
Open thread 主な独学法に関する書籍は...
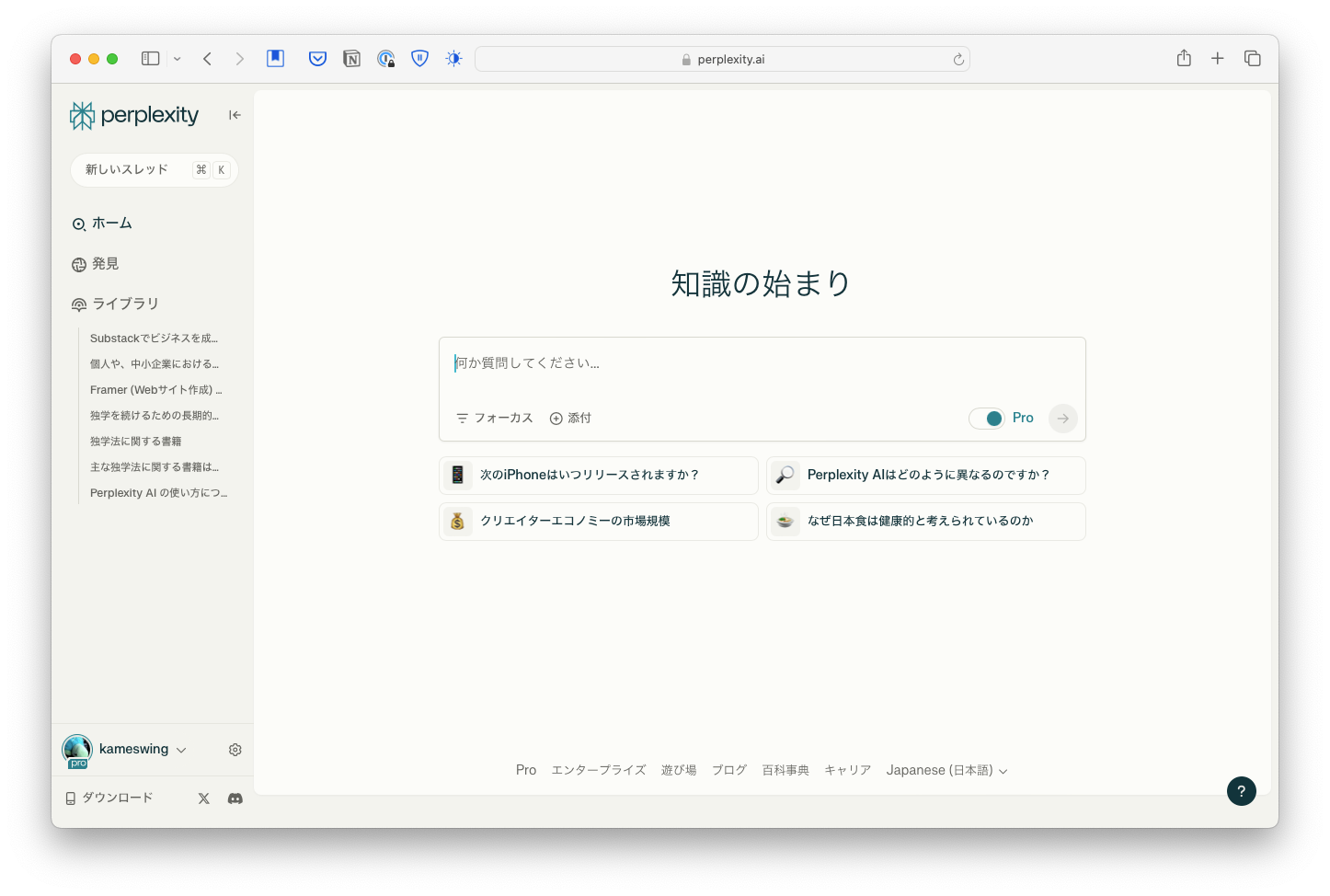point(155,467)
